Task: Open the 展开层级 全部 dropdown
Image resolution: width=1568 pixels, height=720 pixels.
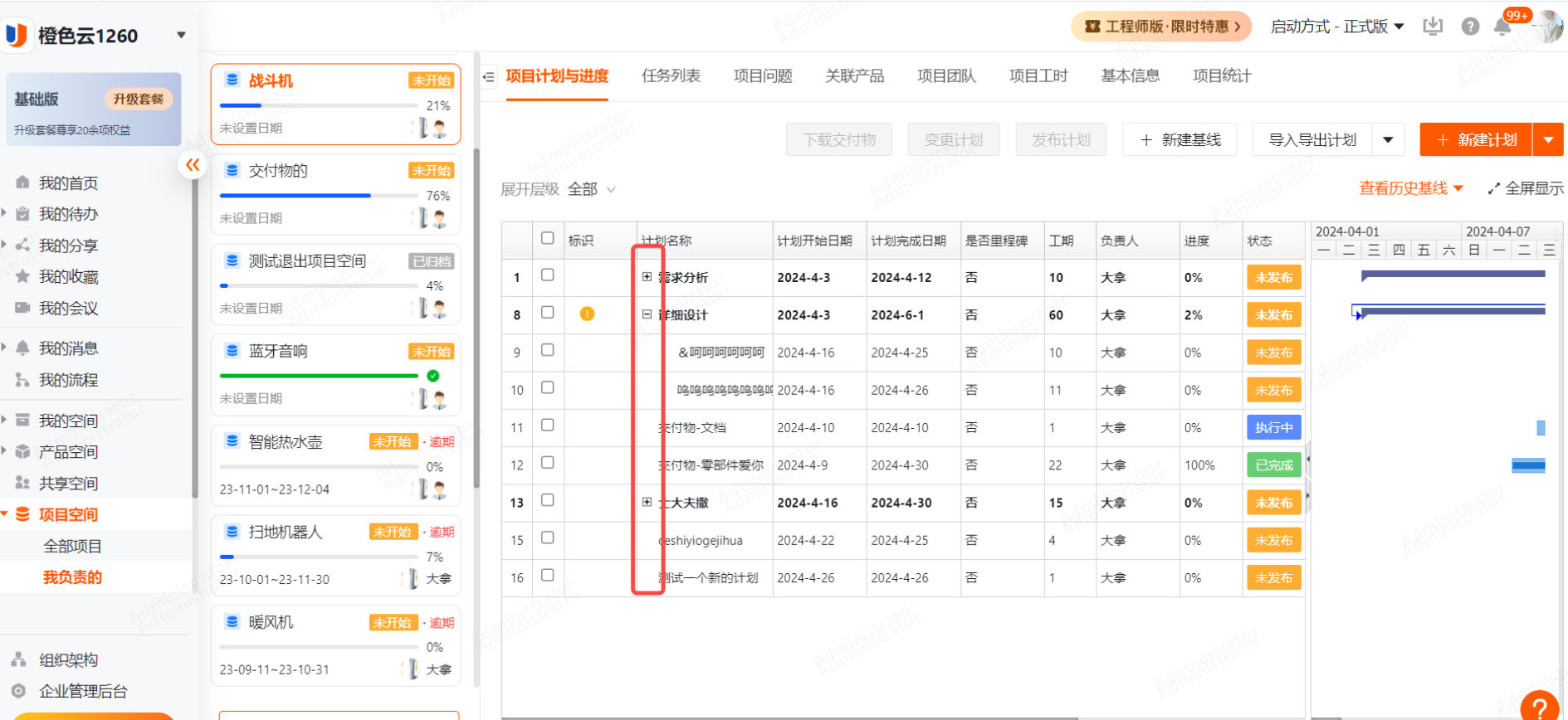Action: [591, 190]
